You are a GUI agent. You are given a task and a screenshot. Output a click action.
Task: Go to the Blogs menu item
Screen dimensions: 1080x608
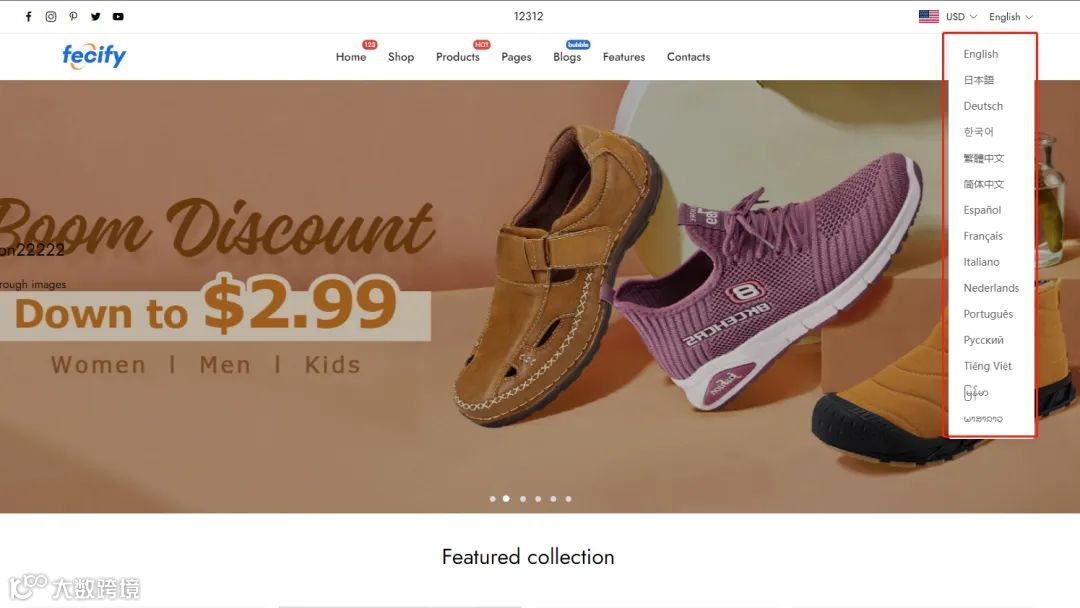tap(567, 56)
